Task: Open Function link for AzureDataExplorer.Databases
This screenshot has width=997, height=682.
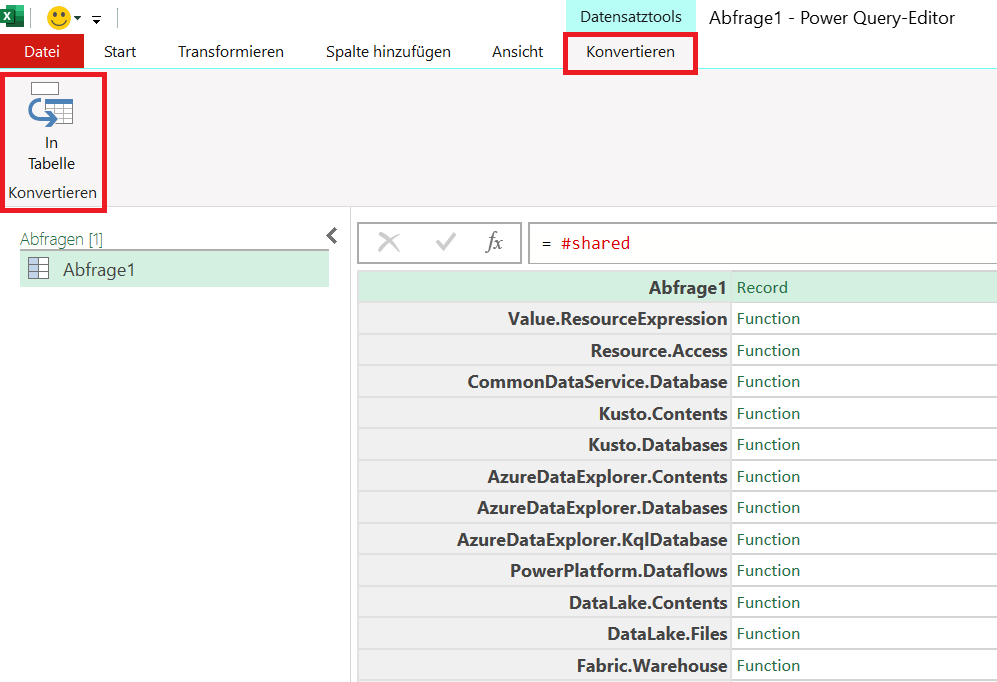Action: point(768,507)
